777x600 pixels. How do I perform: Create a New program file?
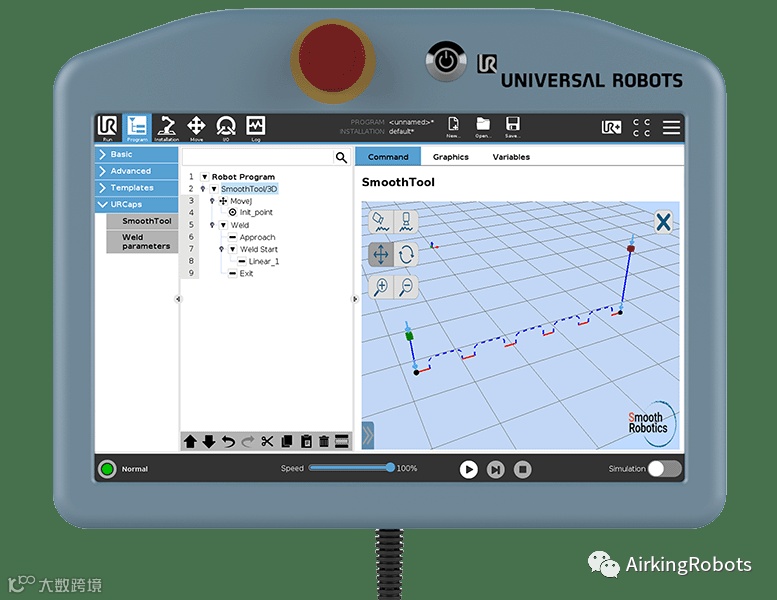click(453, 127)
